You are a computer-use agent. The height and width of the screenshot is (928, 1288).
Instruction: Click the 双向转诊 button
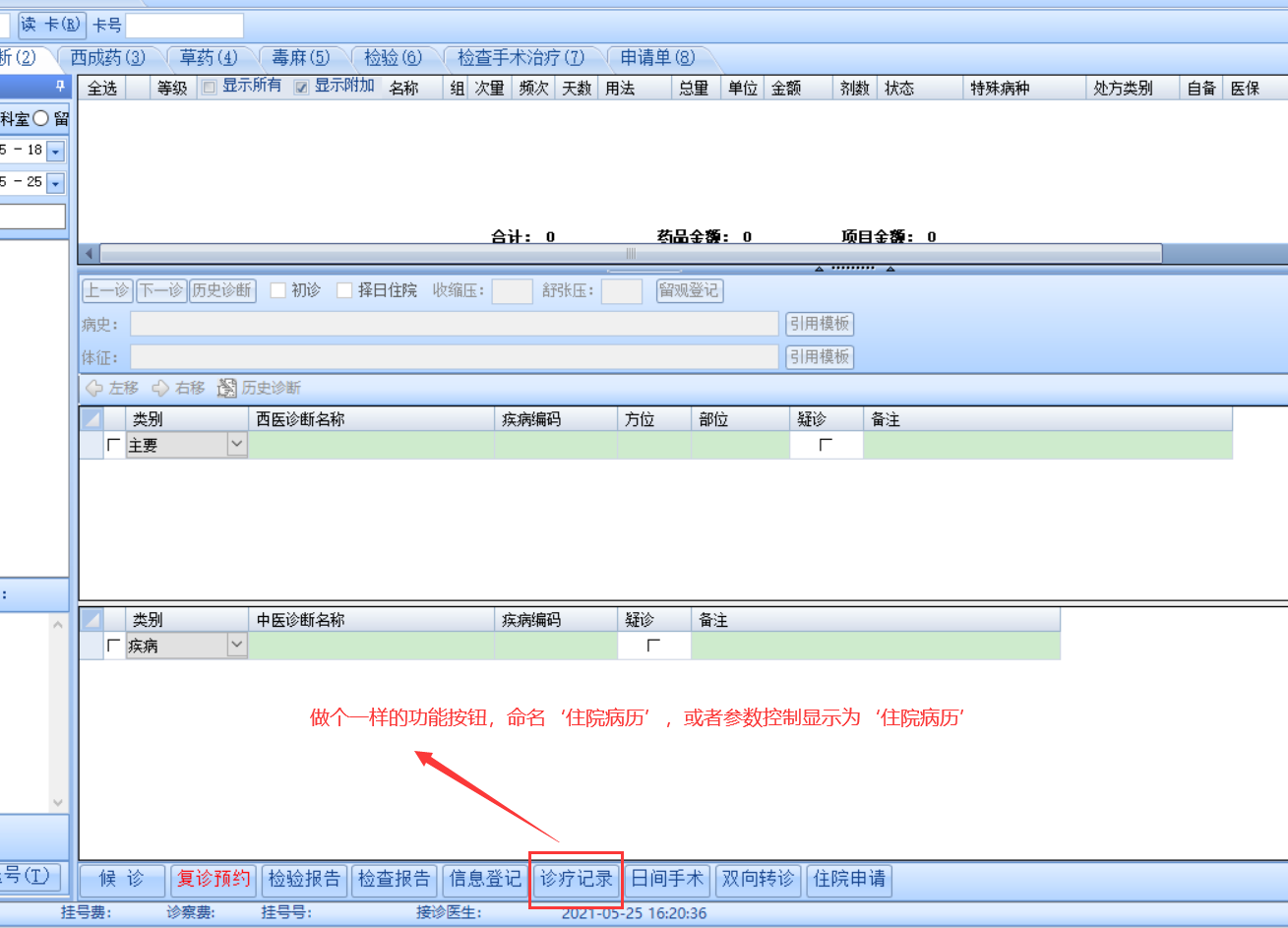coord(758,879)
